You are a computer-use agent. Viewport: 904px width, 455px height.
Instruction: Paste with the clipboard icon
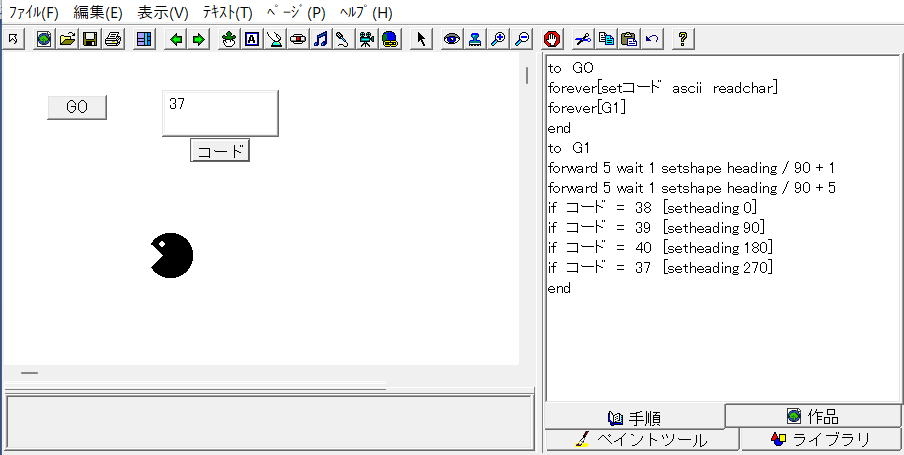coord(629,39)
